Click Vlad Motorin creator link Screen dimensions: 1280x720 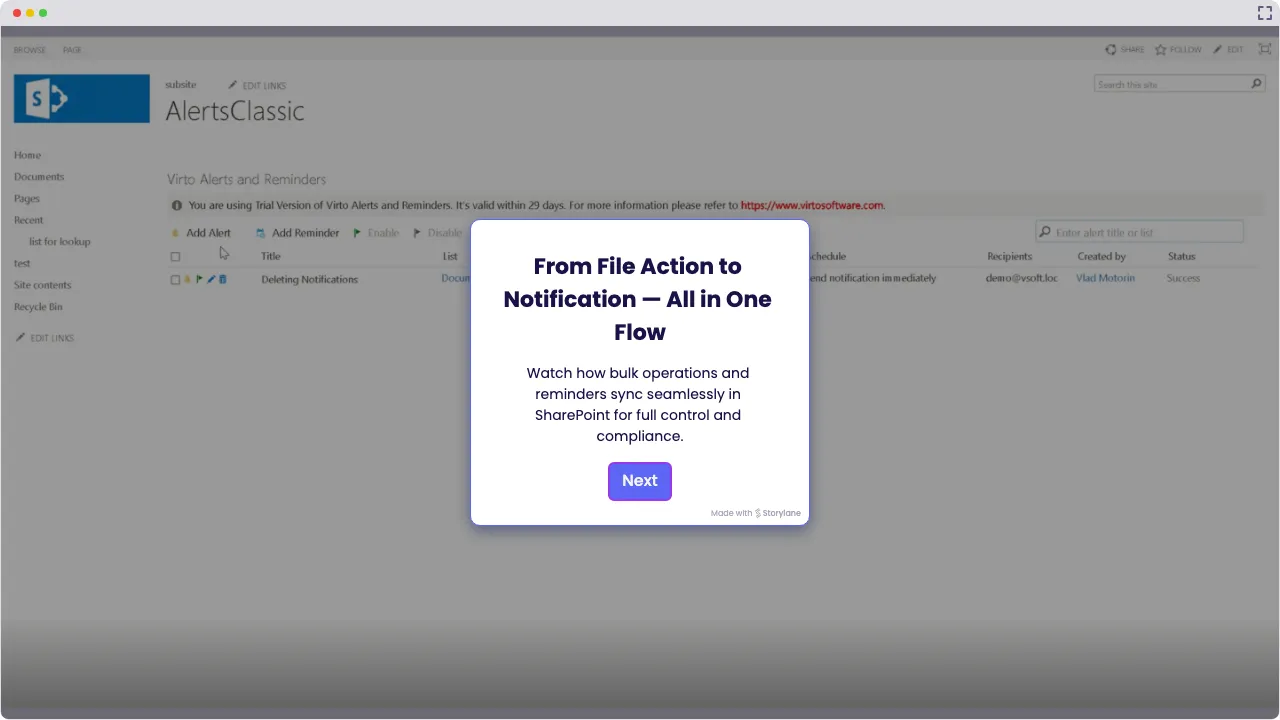pyautogui.click(x=1105, y=279)
